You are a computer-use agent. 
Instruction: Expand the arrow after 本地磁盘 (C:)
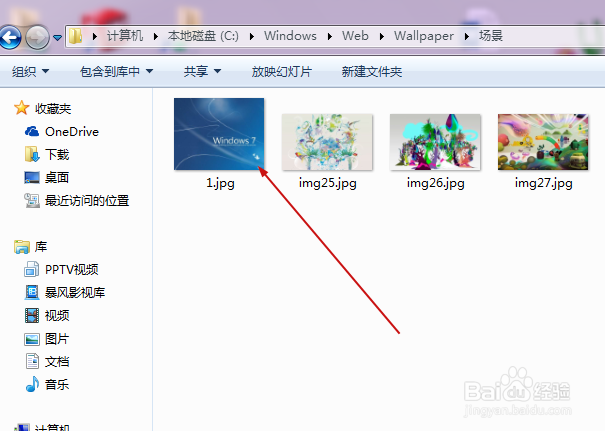[x=252, y=36]
